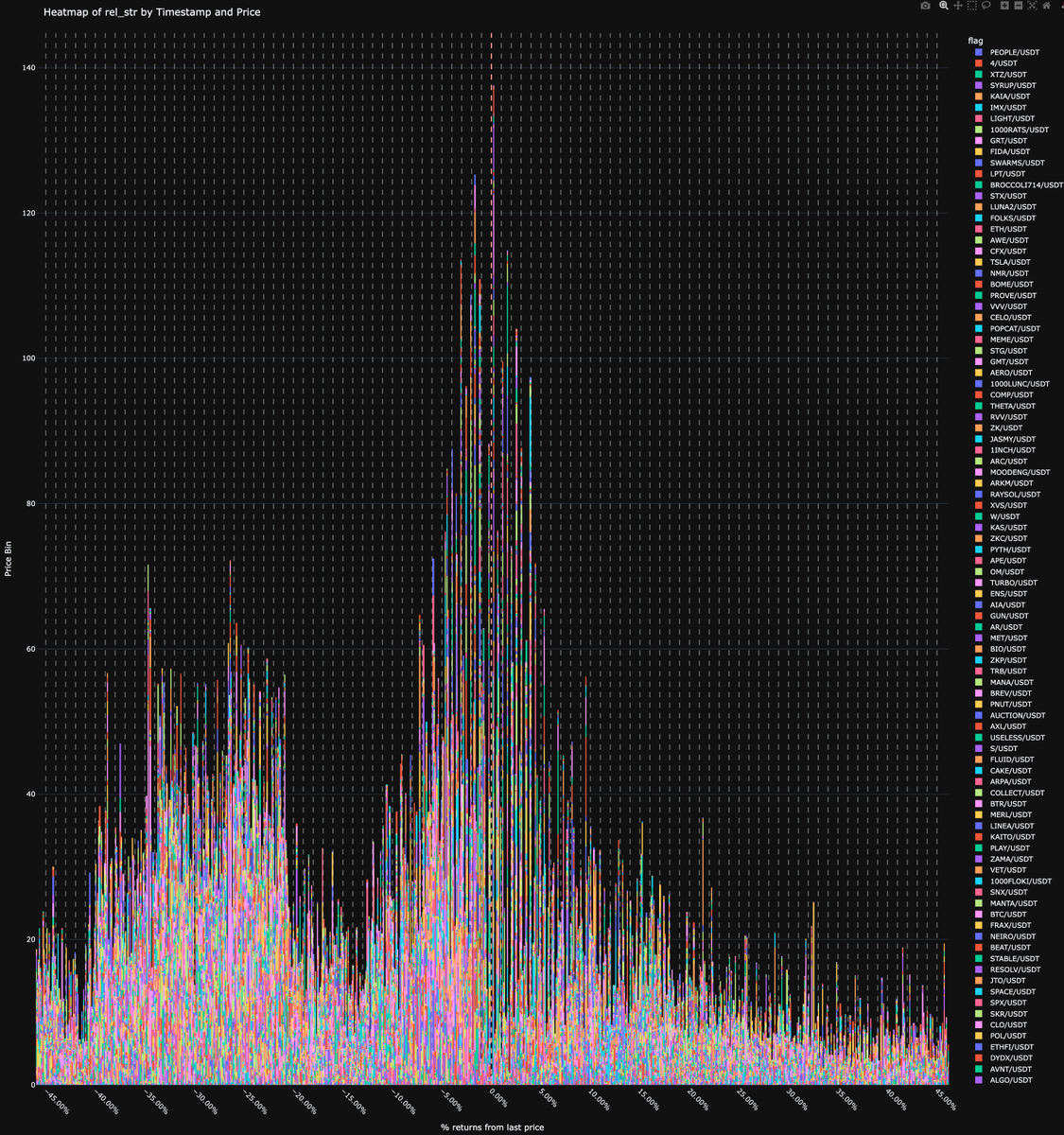
Task: Activate the Zoom magnifier tool in the modebar
Action: coord(944,6)
